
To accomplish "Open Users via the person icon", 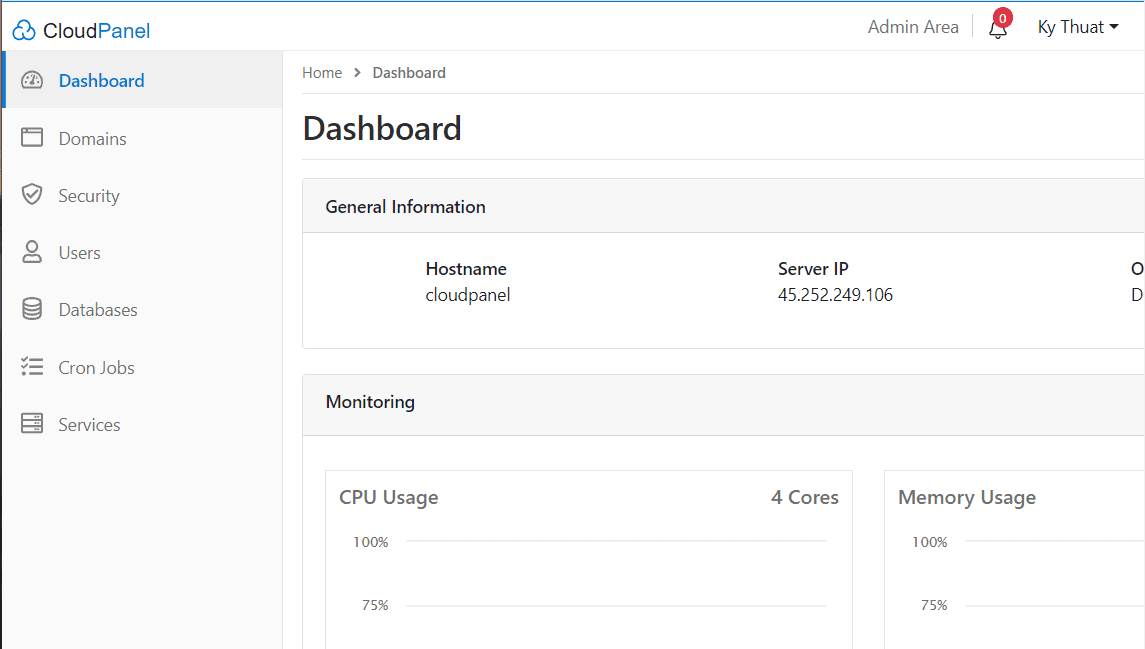I will (x=32, y=252).
